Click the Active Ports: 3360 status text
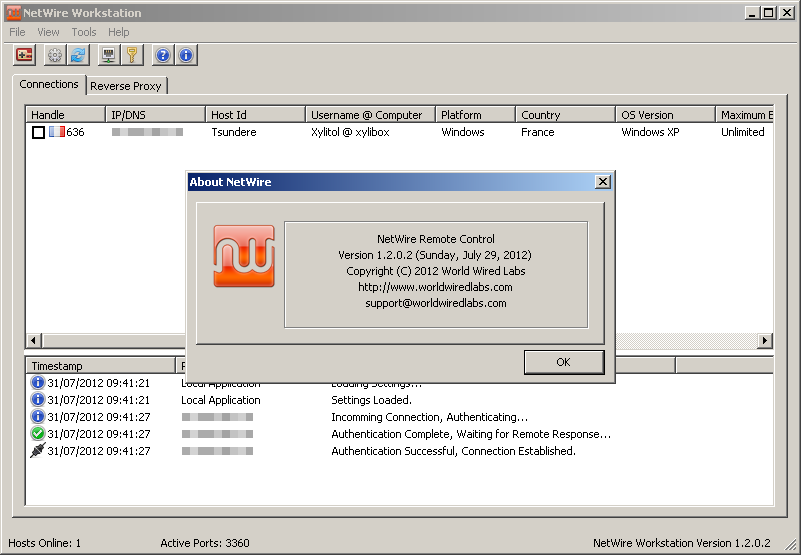The height and width of the screenshot is (555, 801). (x=205, y=543)
